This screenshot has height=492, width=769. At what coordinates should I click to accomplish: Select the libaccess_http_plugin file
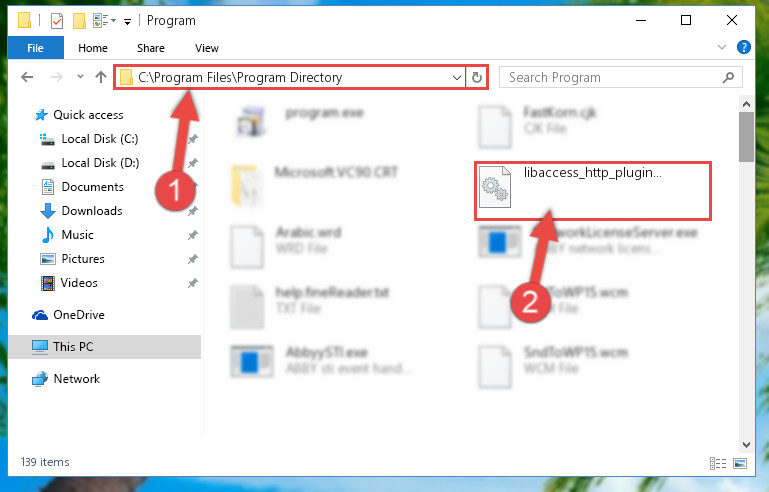click(592, 190)
